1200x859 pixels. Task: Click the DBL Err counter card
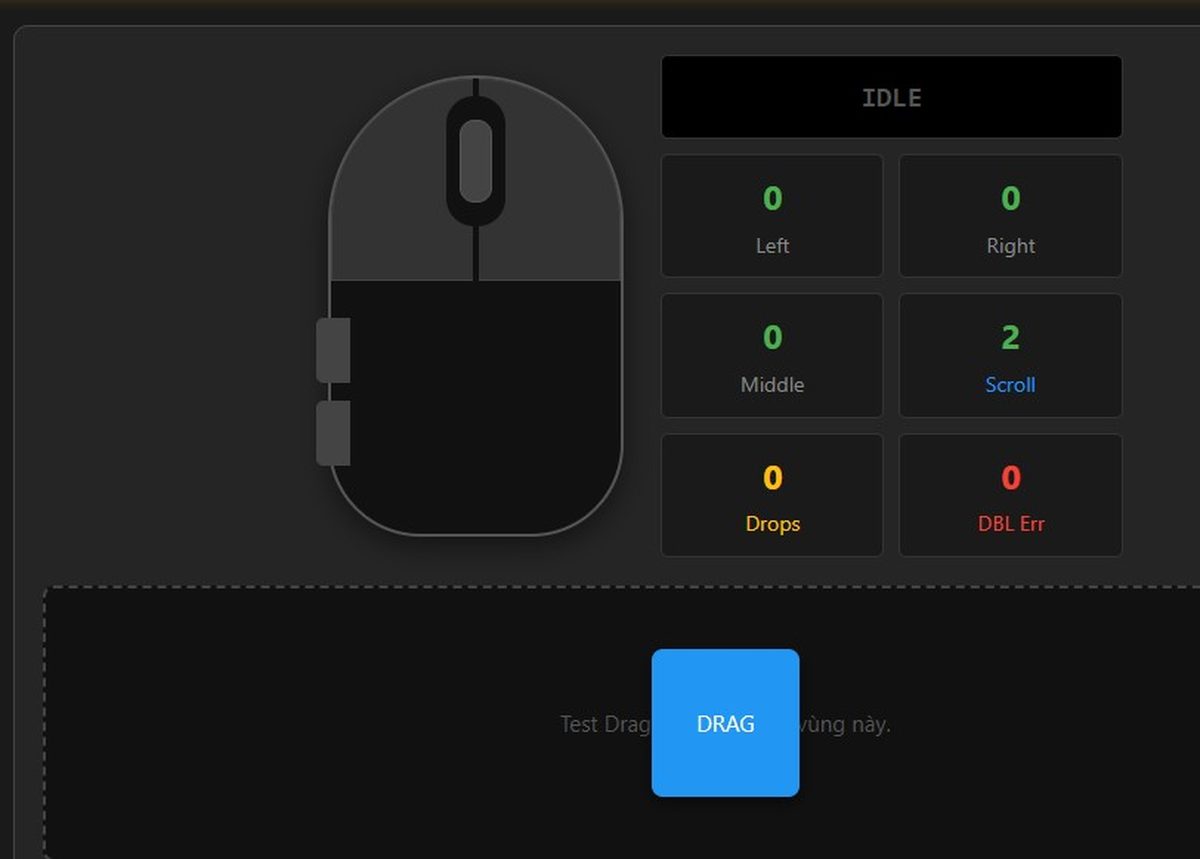click(1010, 495)
